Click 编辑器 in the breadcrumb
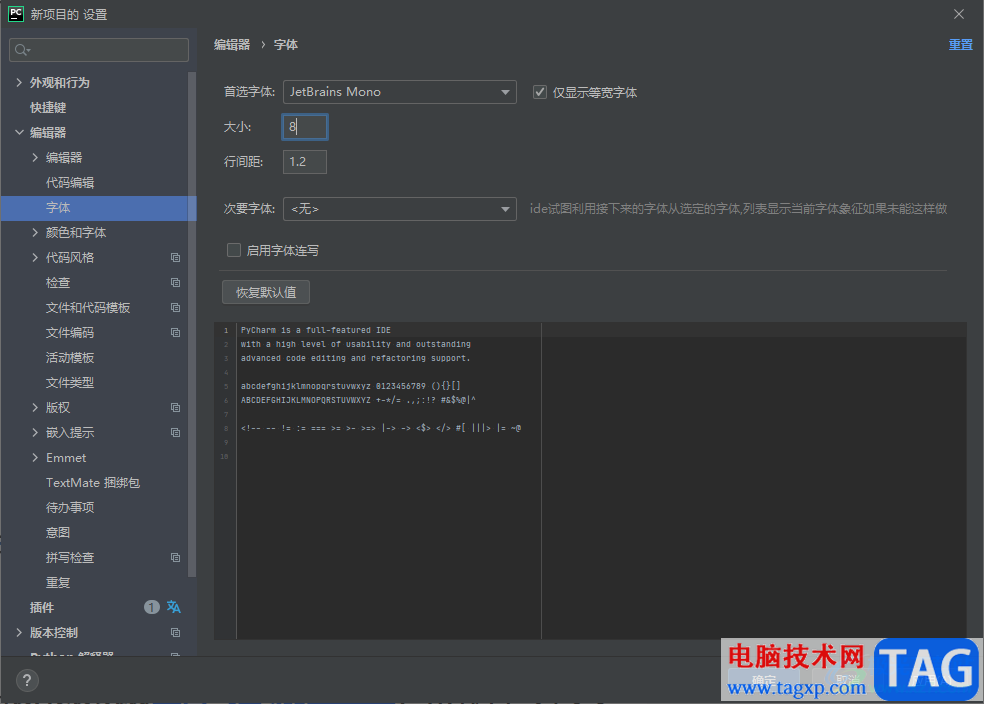Viewport: 984px width, 704px height. click(232, 45)
